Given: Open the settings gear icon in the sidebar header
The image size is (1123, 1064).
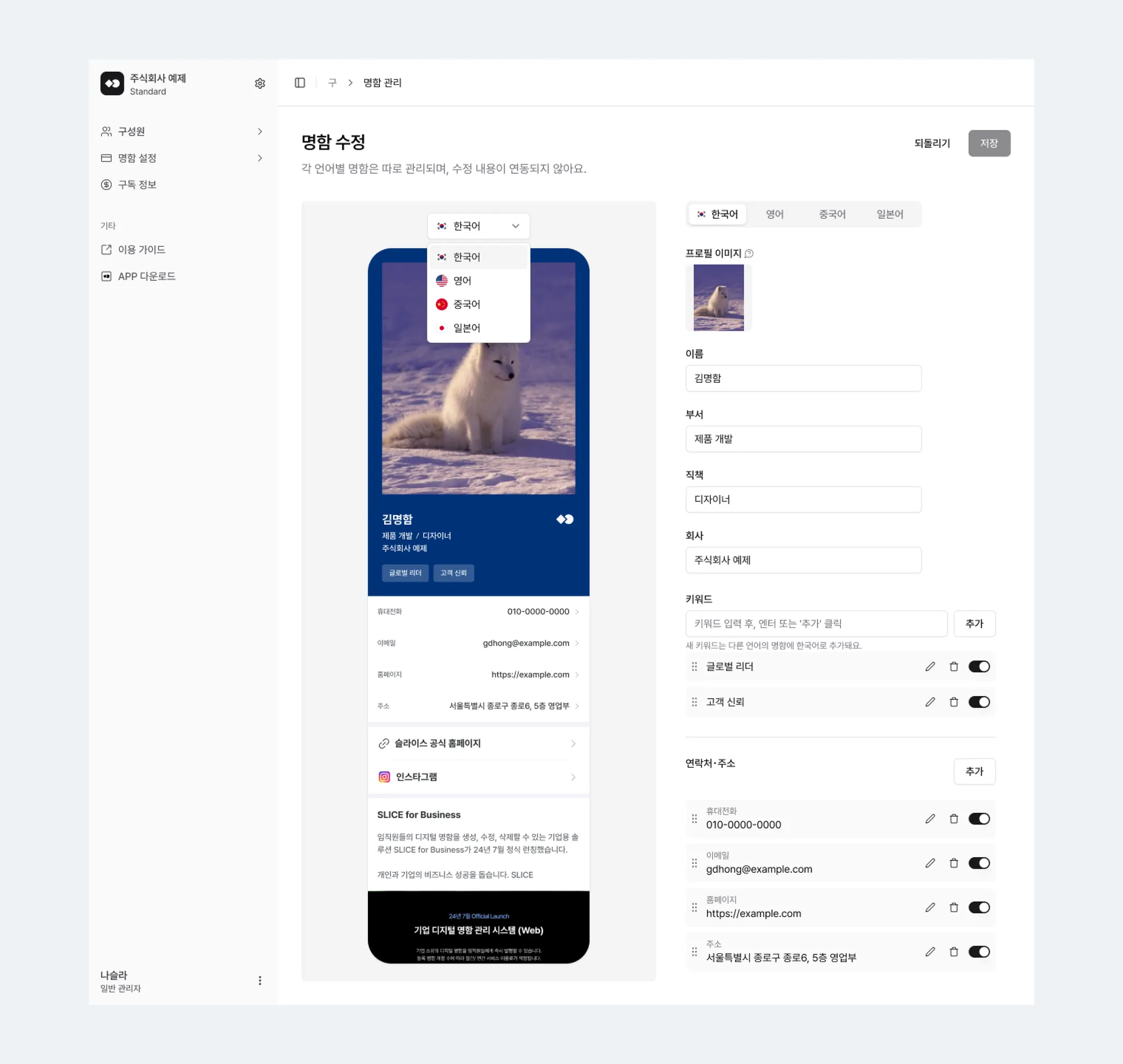Looking at the screenshot, I should pos(260,83).
